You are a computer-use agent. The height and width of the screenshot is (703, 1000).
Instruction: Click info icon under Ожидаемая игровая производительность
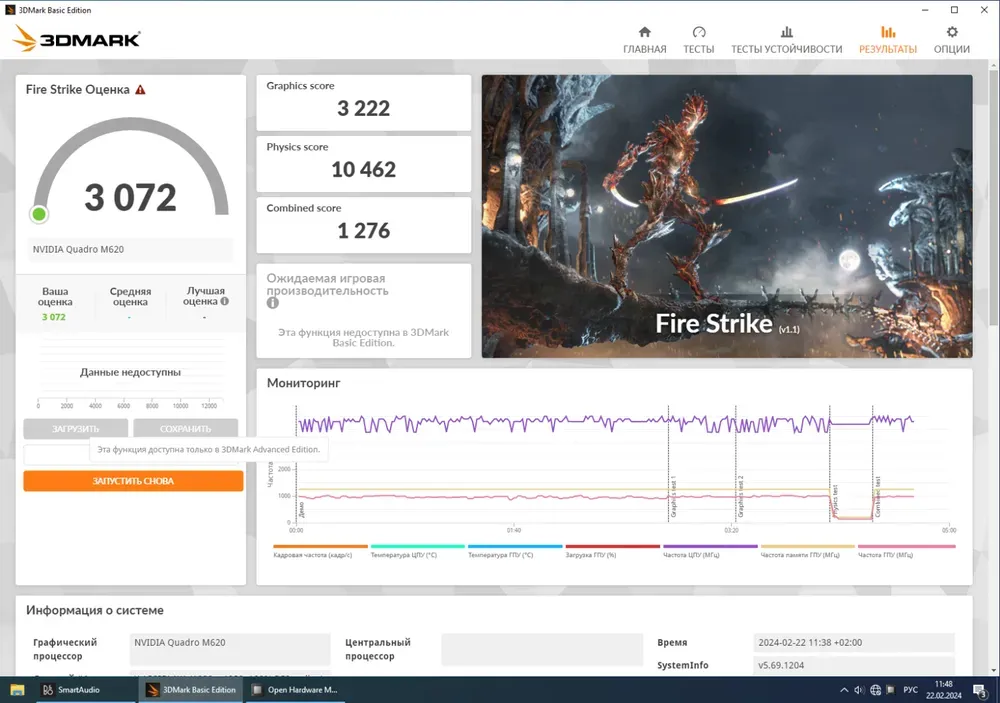point(272,303)
